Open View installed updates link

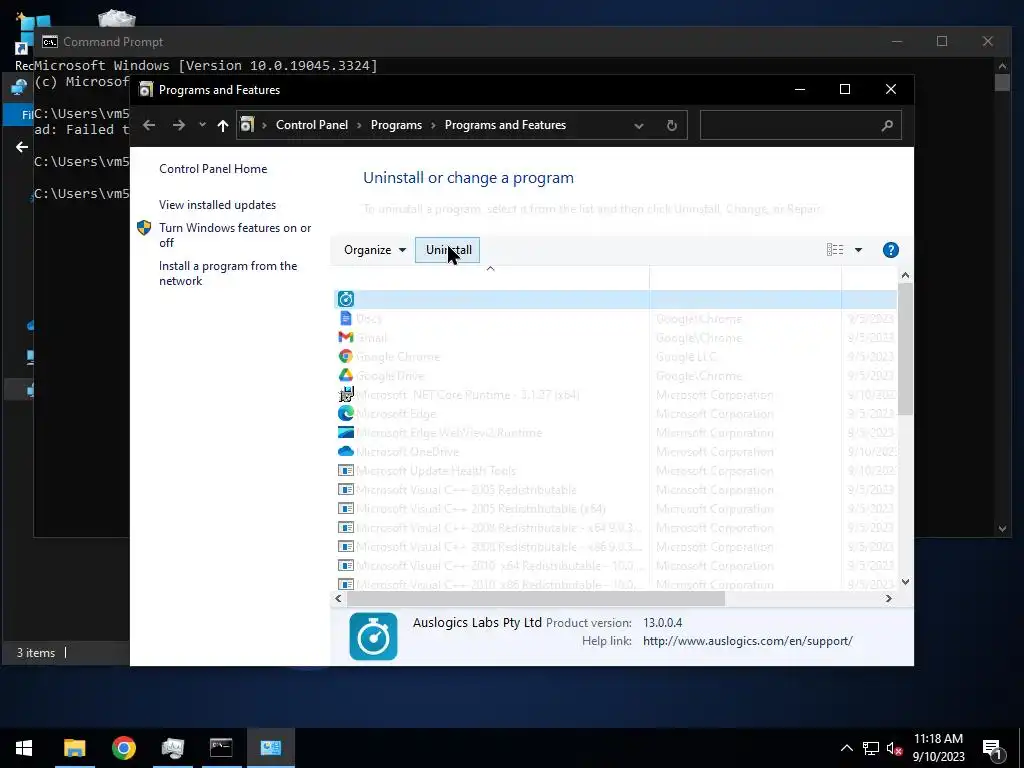(217, 204)
